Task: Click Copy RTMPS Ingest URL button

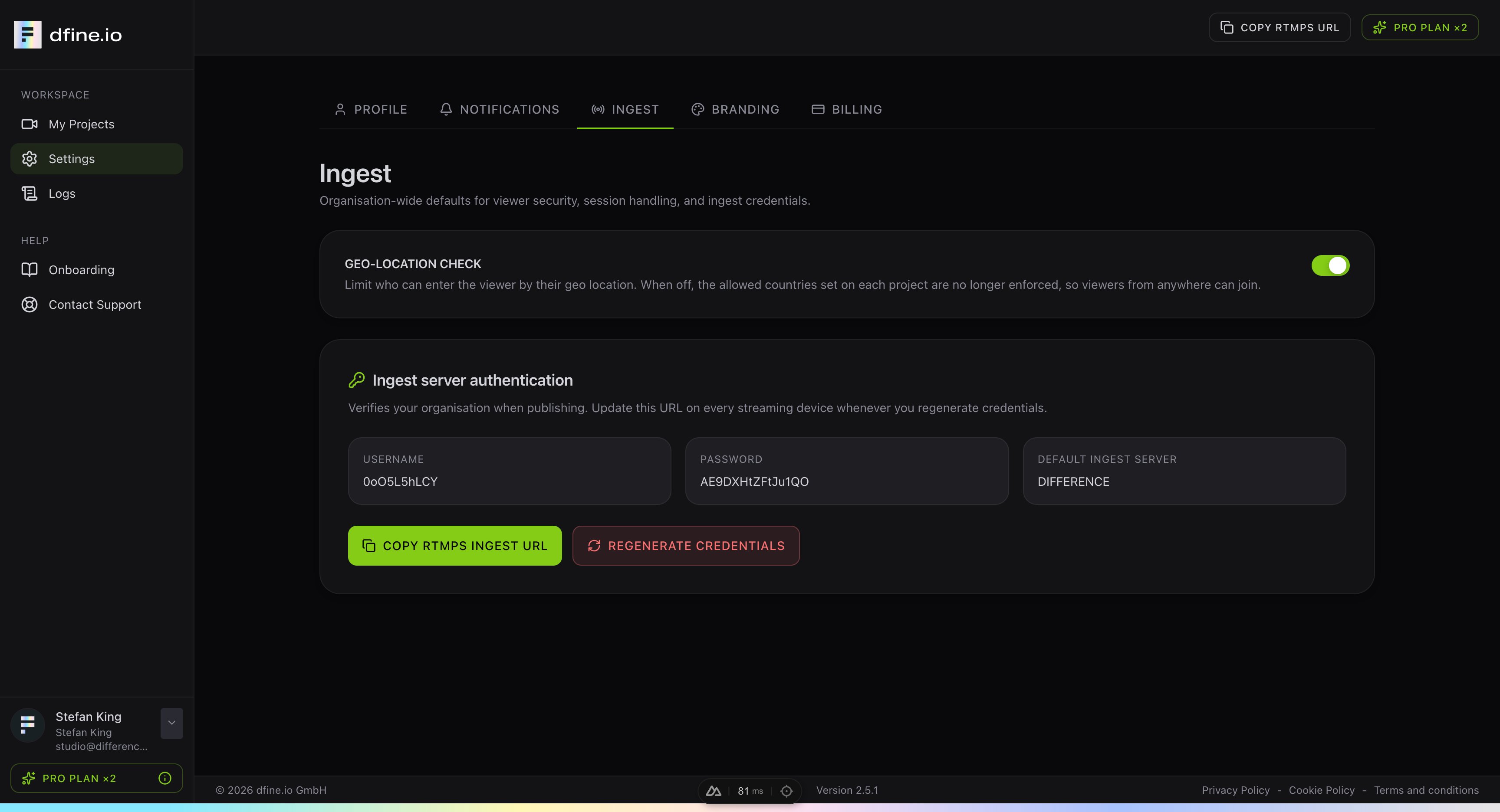Action: pyautogui.click(x=455, y=545)
